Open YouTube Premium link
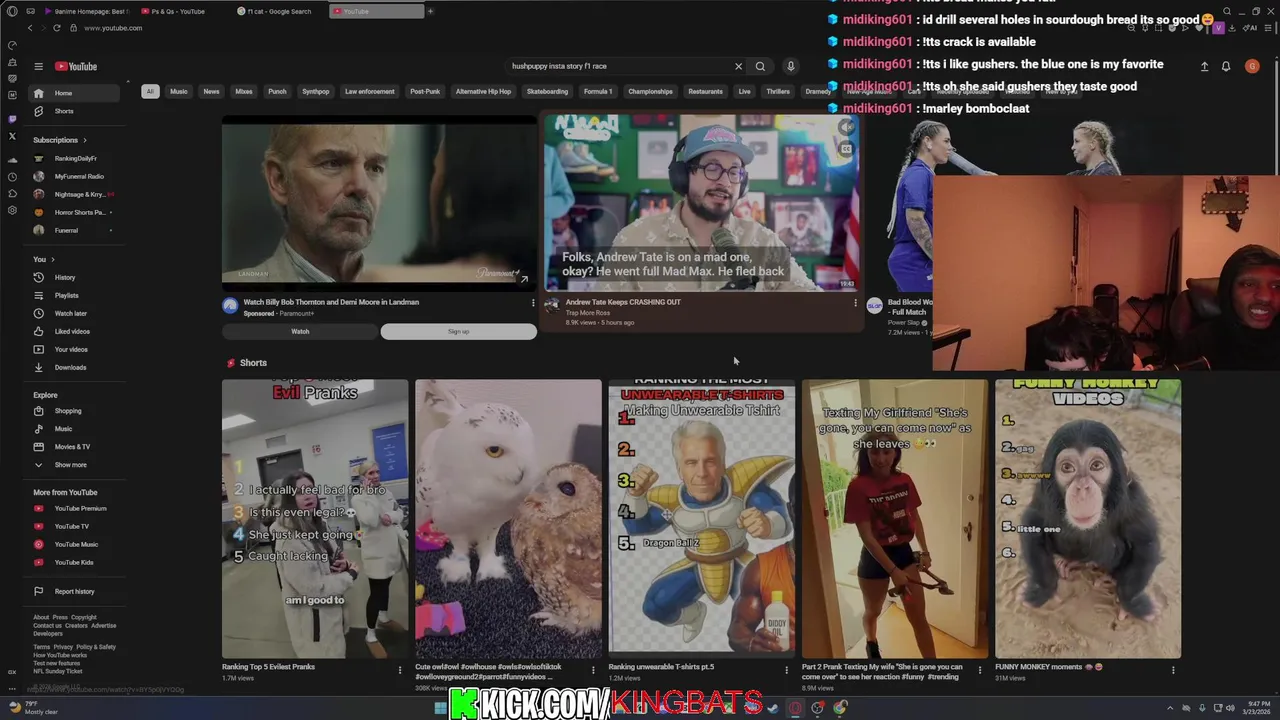 tap(76, 509)
